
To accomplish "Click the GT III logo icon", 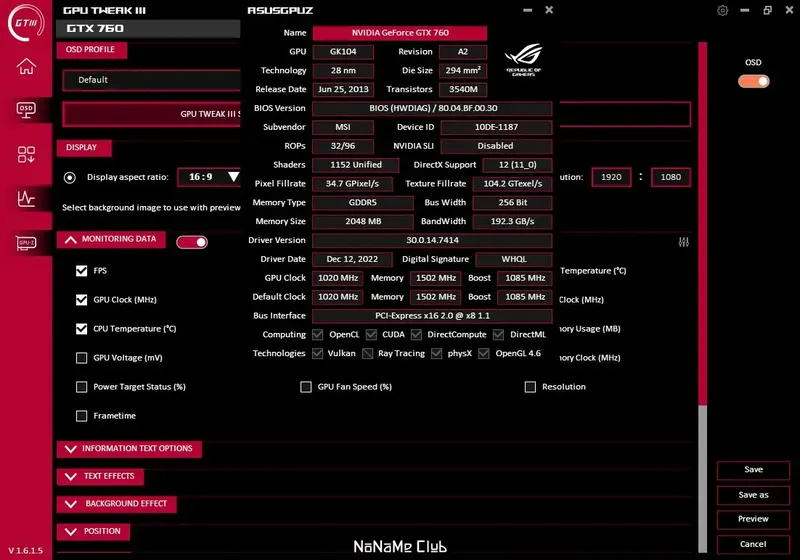I will click(26, 22).
